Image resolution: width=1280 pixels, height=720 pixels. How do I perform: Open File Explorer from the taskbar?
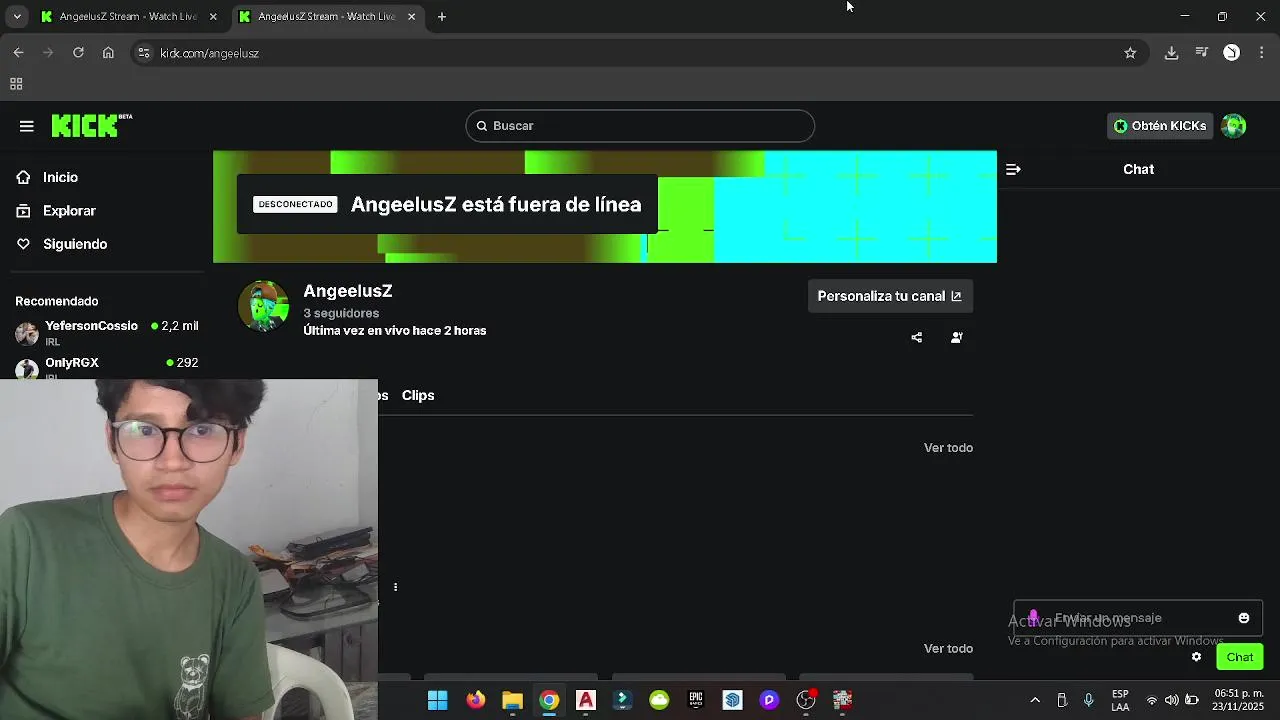(512, 700)
